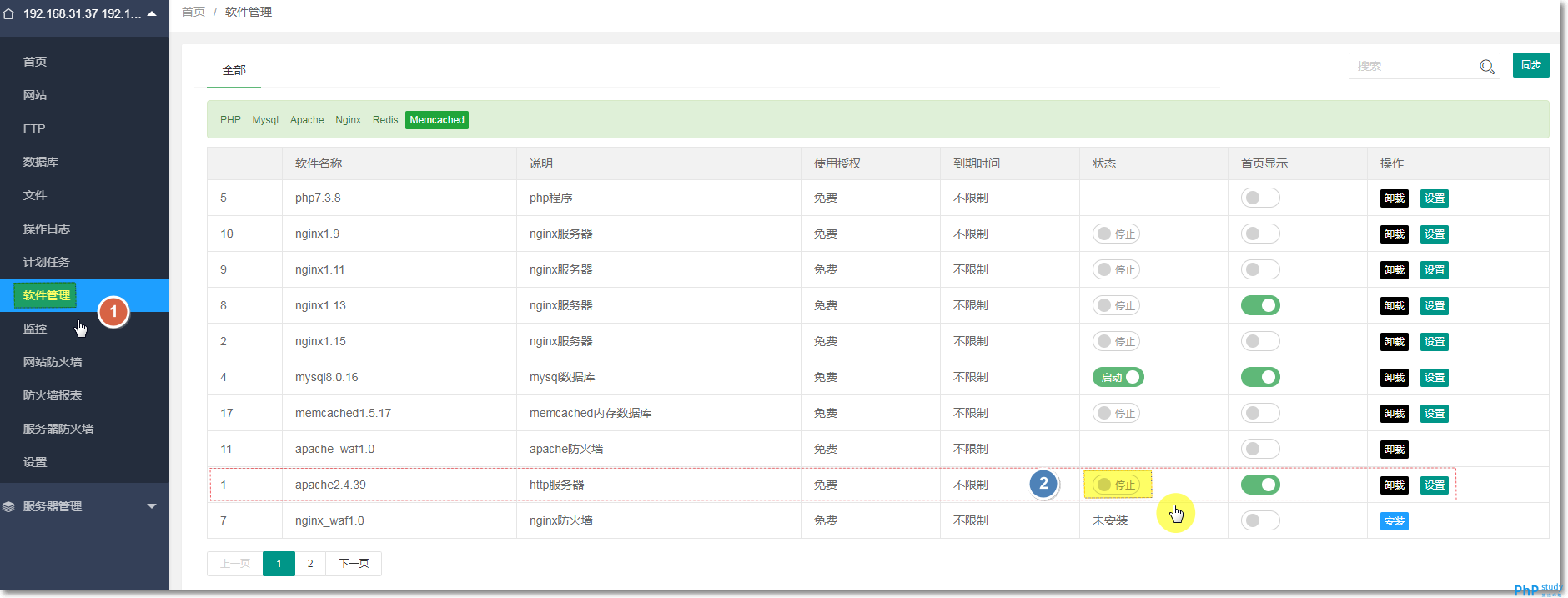This screenshot has height=598, width=1568.
Task: Filter the software list by Nginx
Action: (348, 120)
